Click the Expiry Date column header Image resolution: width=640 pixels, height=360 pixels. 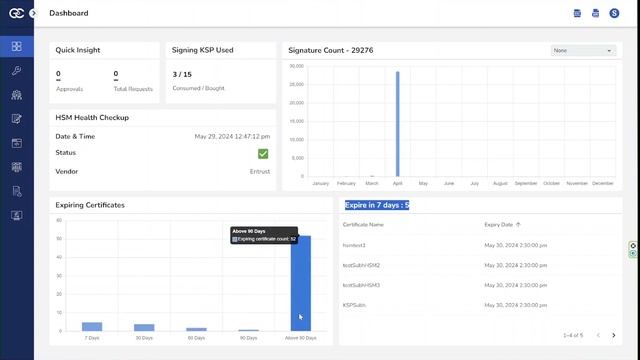pos(498,224)
